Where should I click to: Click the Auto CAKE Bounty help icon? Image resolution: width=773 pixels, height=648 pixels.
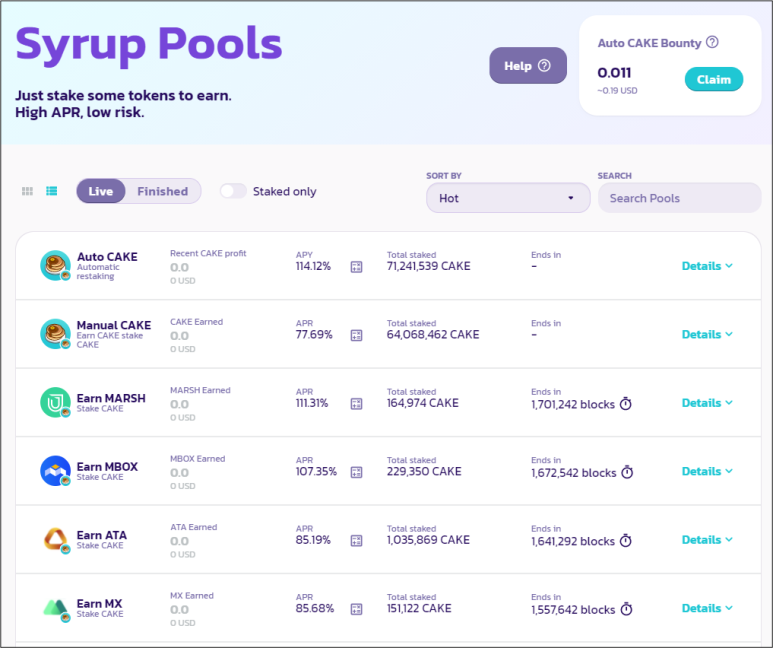click(712, 43)
